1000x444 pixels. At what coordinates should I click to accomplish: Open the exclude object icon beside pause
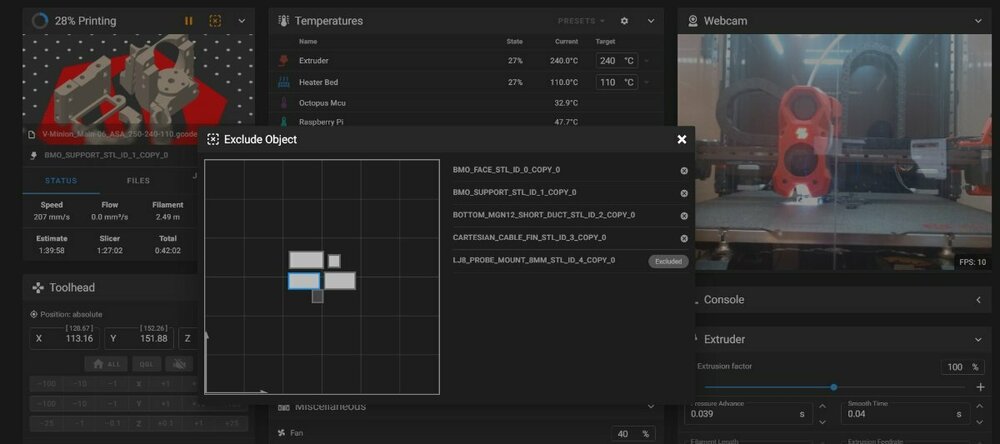[x=216, y=21]
